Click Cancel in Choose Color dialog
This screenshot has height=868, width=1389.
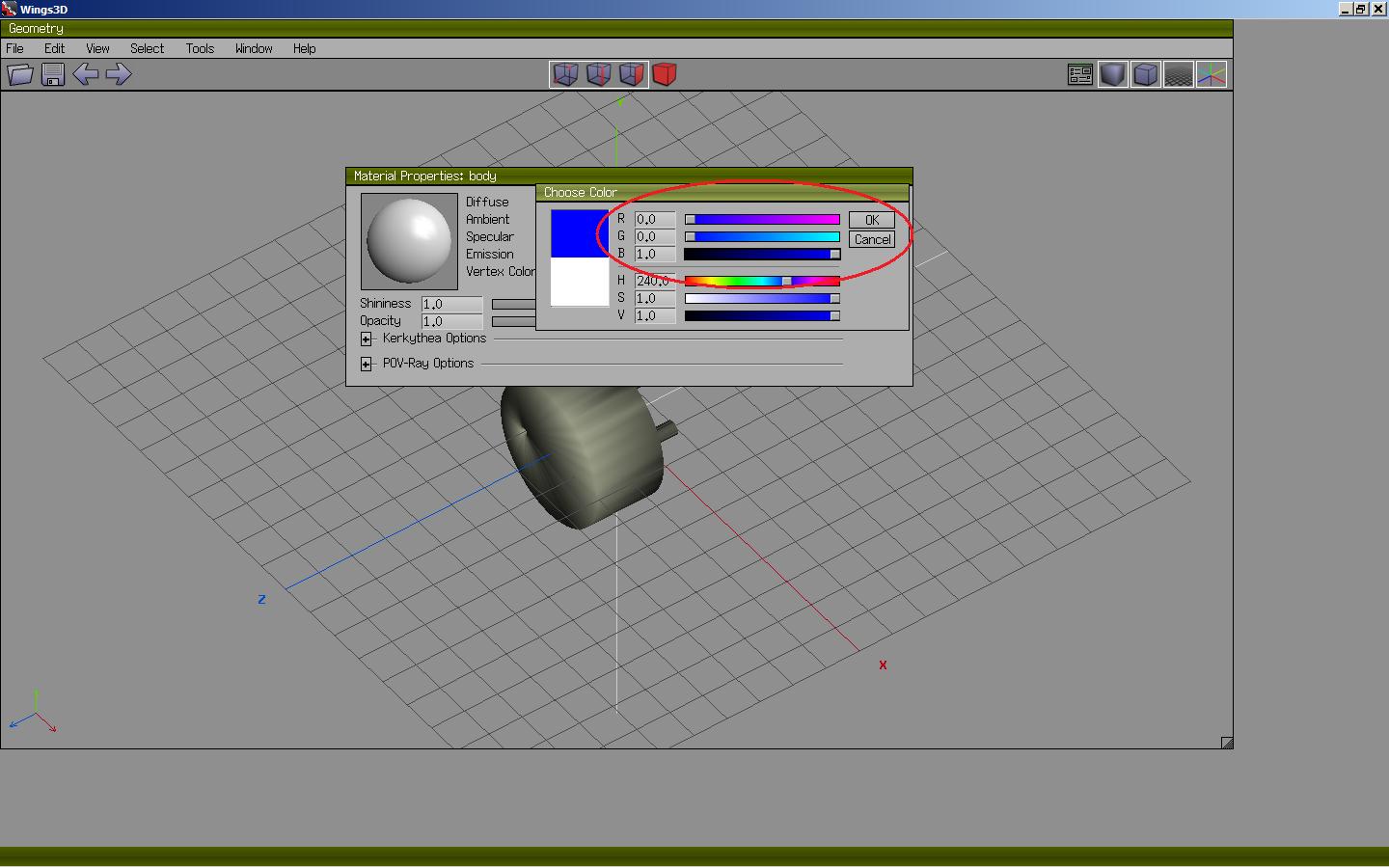[872, 239]
